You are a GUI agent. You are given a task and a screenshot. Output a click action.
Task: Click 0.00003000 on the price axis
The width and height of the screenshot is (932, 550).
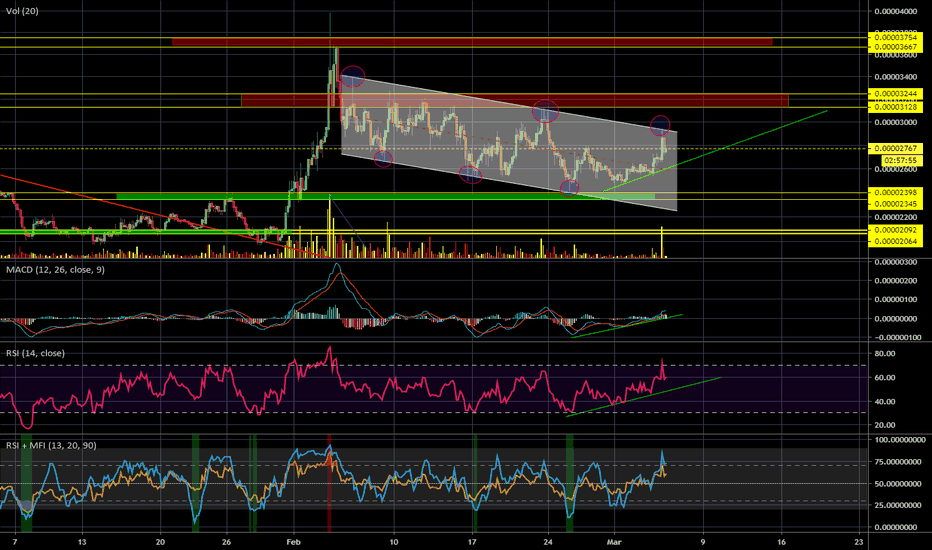(896, 122)
